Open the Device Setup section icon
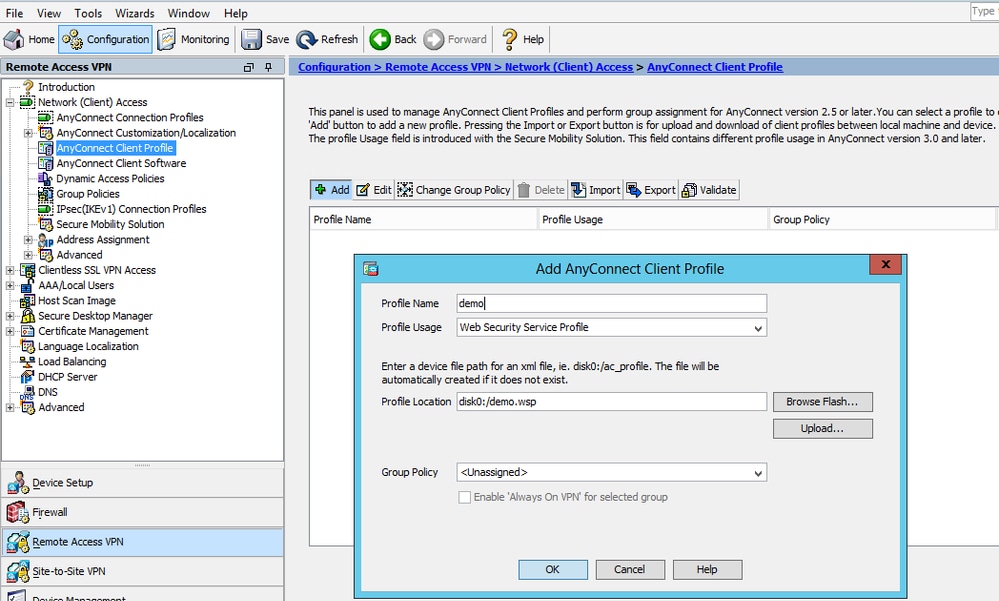Viewport: 999px width, 601px height. click(x=18, y=483)
